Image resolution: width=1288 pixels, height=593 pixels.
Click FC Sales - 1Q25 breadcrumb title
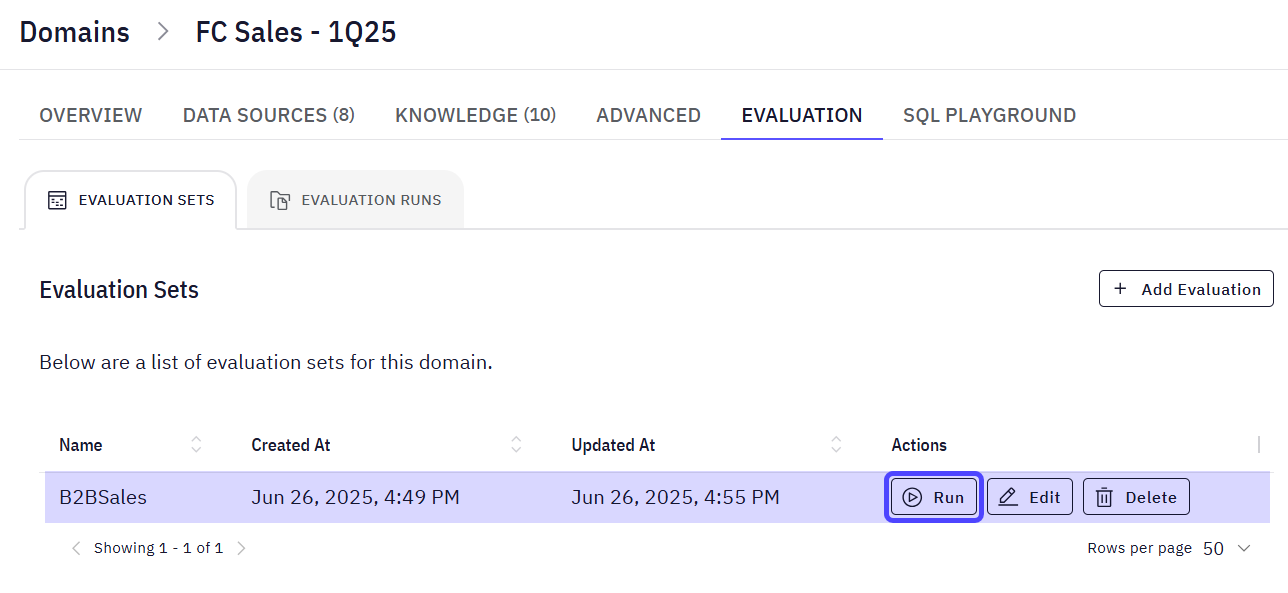pos(296,32)
